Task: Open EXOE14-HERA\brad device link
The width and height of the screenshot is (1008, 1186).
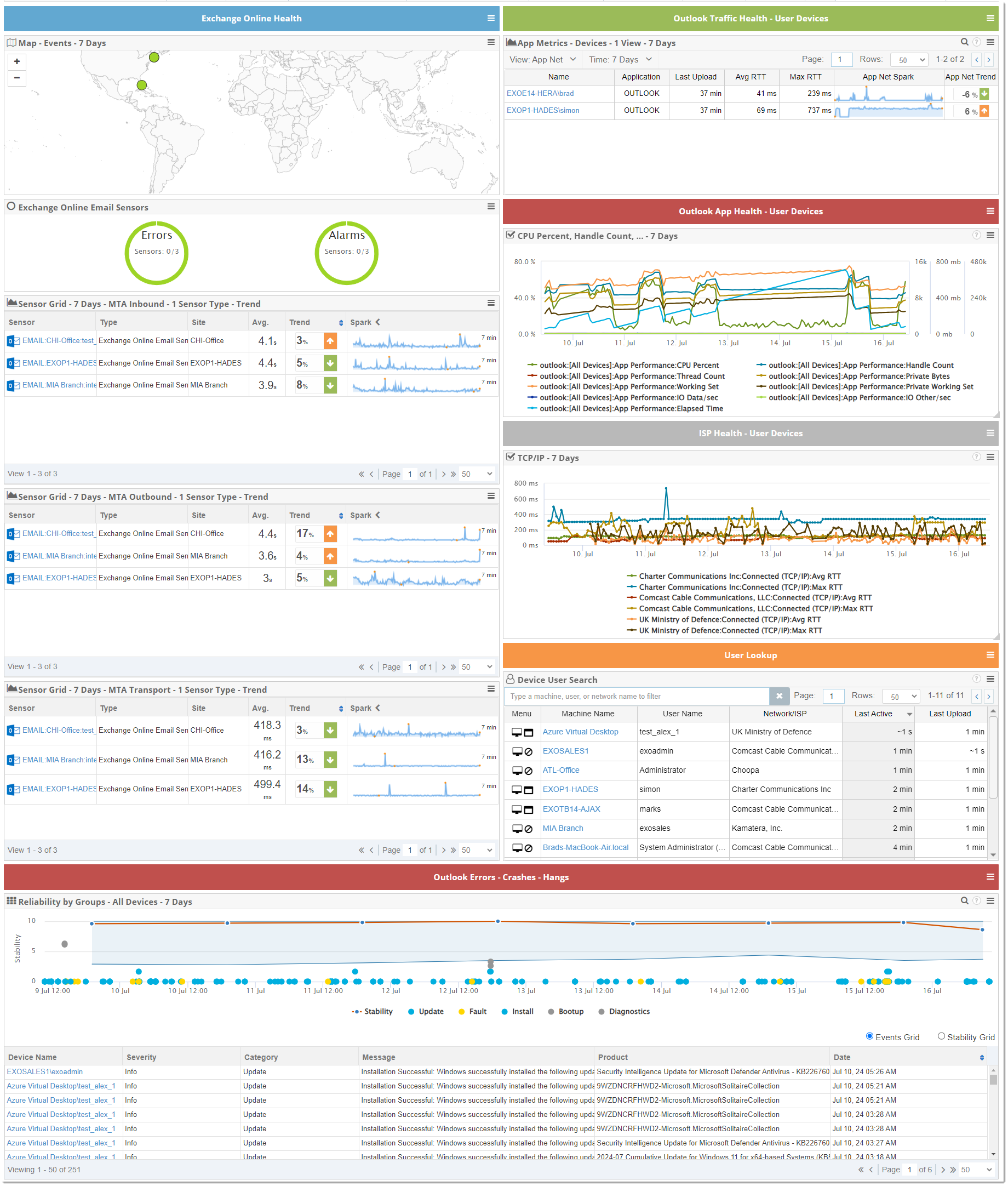Action: tap(540, 93)
